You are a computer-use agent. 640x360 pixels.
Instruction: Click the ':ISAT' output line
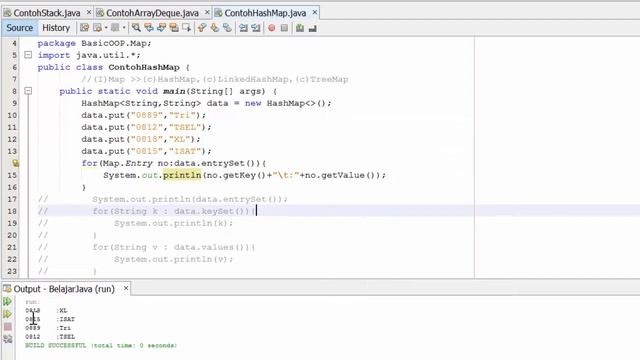point(66,319)
